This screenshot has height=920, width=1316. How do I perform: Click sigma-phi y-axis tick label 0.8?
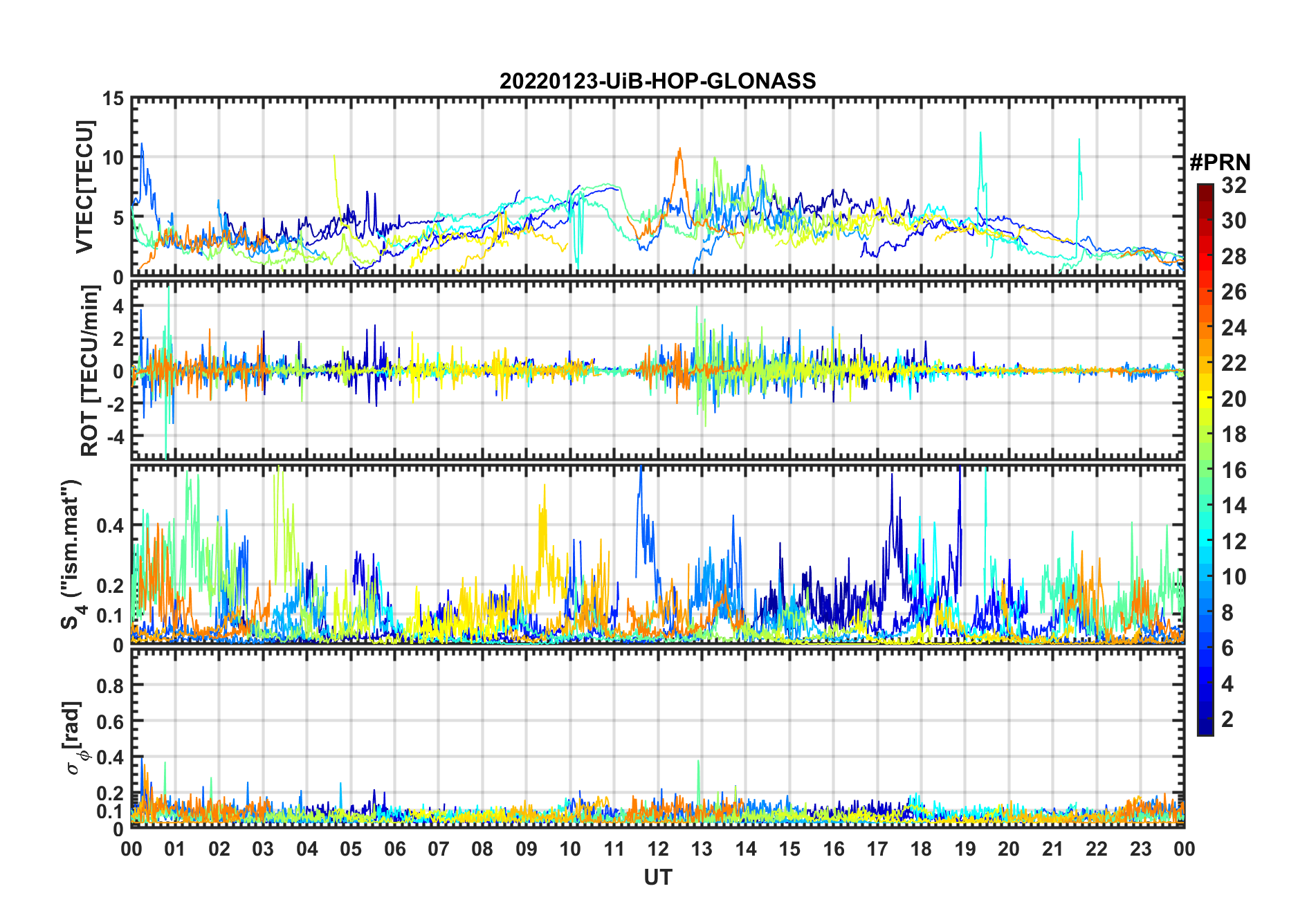(x=111, y=686)
